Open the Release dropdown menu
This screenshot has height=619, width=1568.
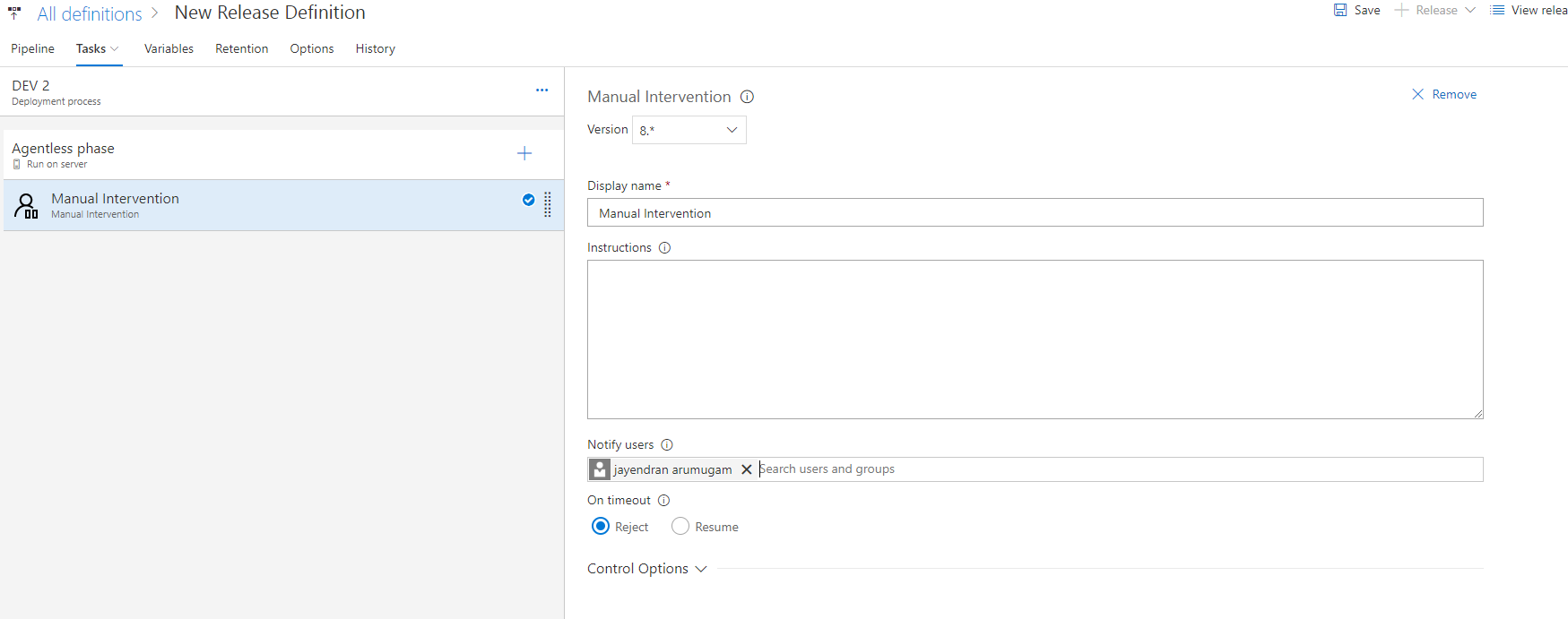click(x=1469, y=11)
